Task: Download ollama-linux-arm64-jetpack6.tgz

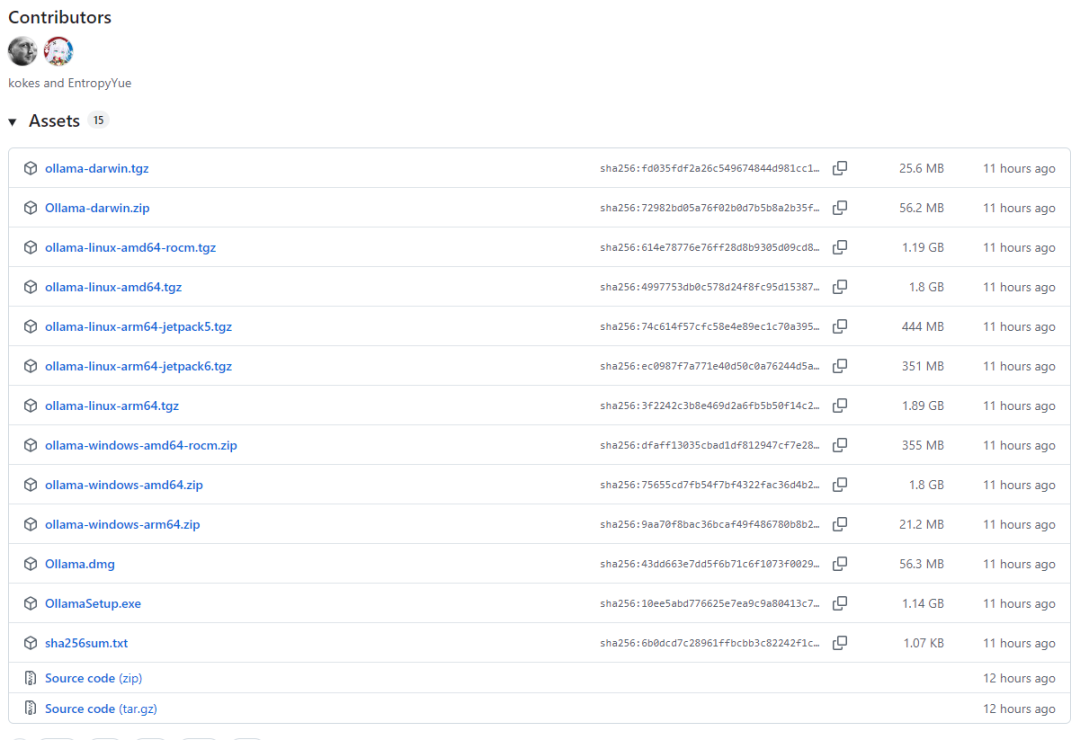Action: coord(138,366)
